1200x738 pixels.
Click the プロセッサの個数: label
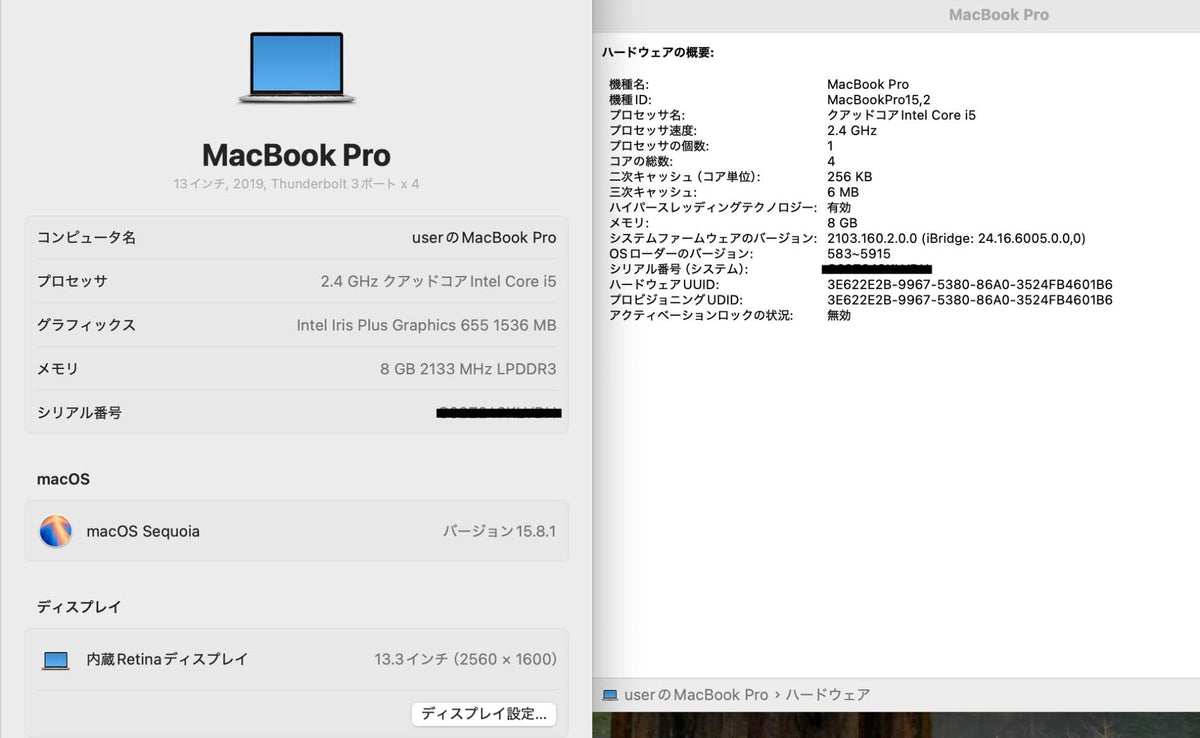pyautogui.click(x=659, y=146)
